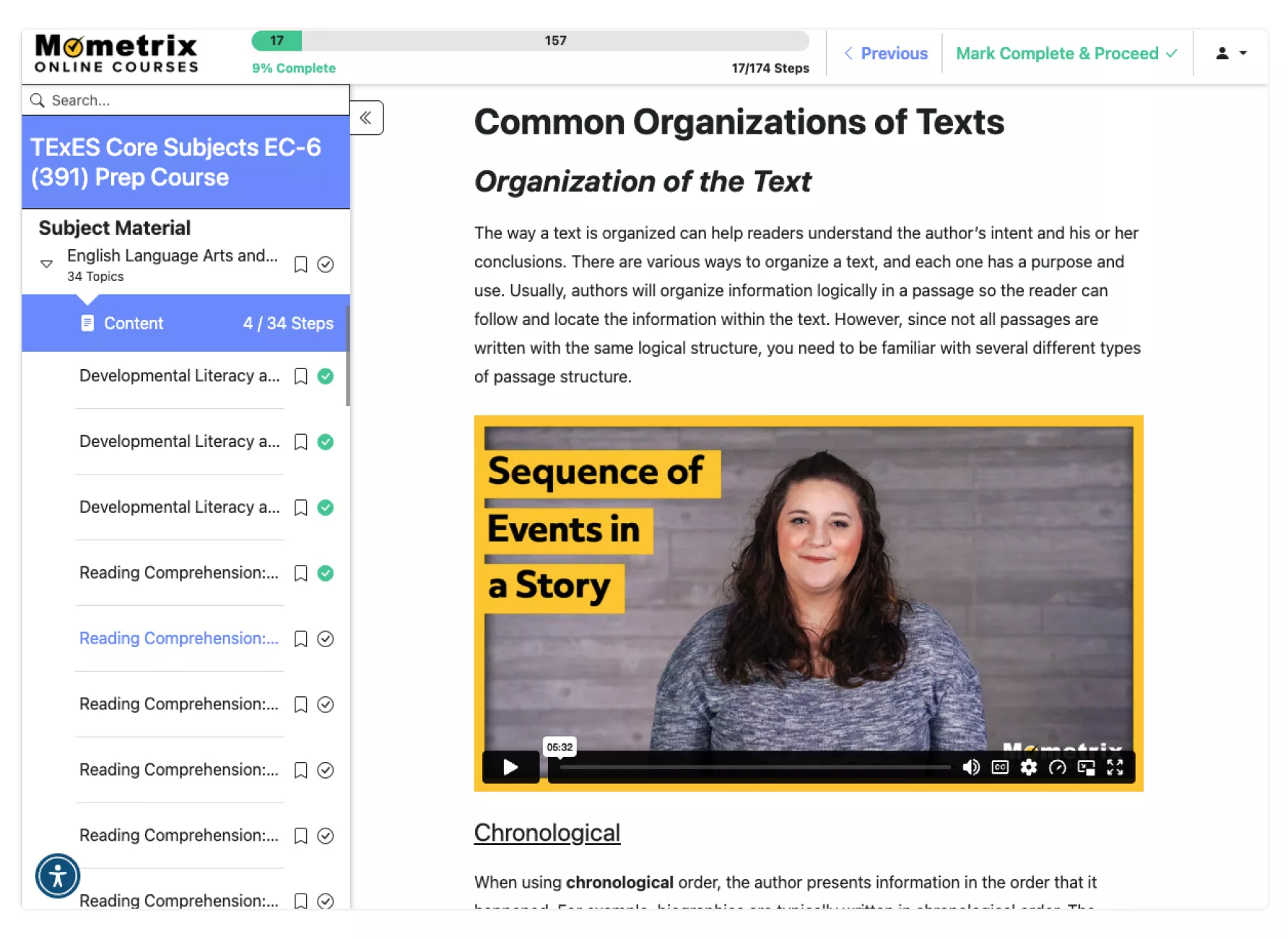
Task: Focus the Search input field
Action: tap(186, 100)
